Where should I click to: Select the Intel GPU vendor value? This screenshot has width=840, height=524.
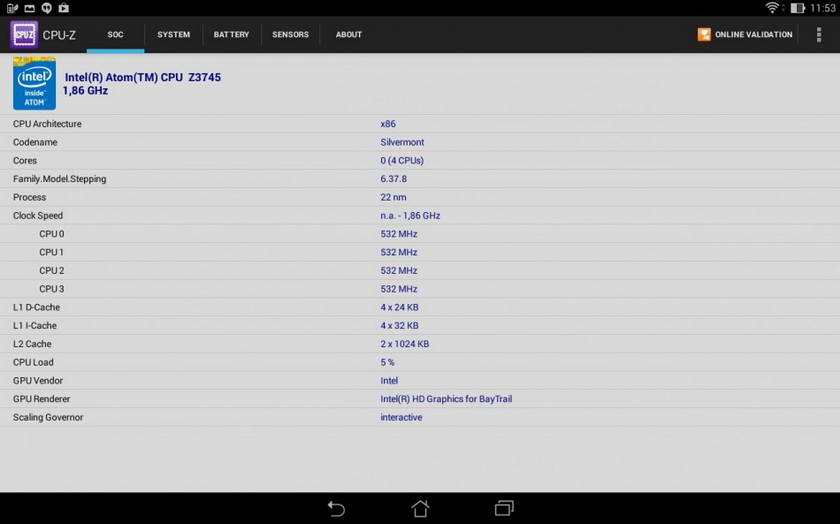coord(389,380)
